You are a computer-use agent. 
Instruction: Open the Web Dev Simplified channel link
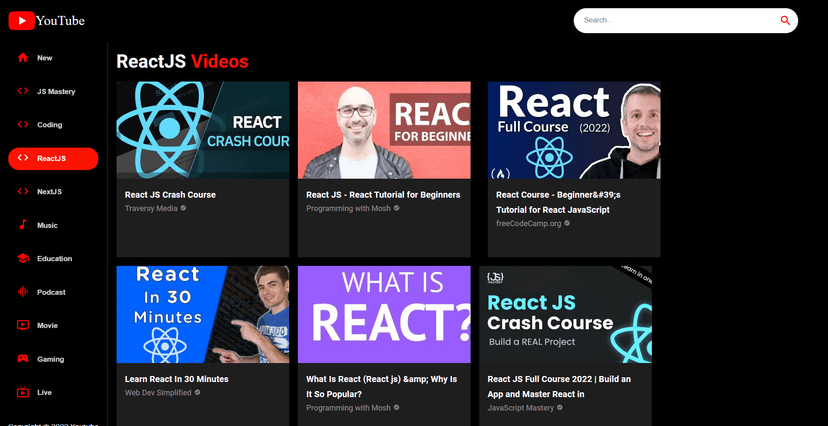[158, 393]
